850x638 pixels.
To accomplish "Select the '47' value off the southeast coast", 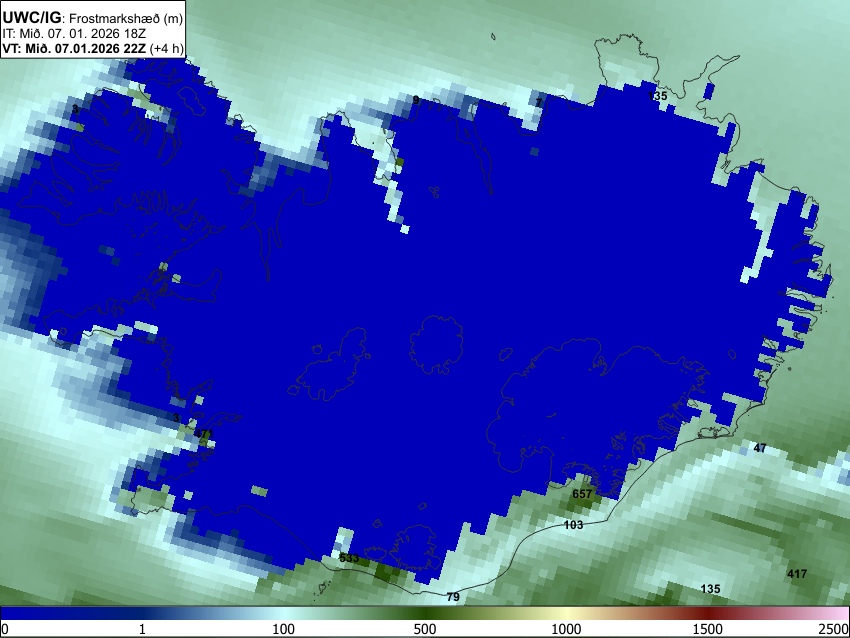I will pos(760,448).
